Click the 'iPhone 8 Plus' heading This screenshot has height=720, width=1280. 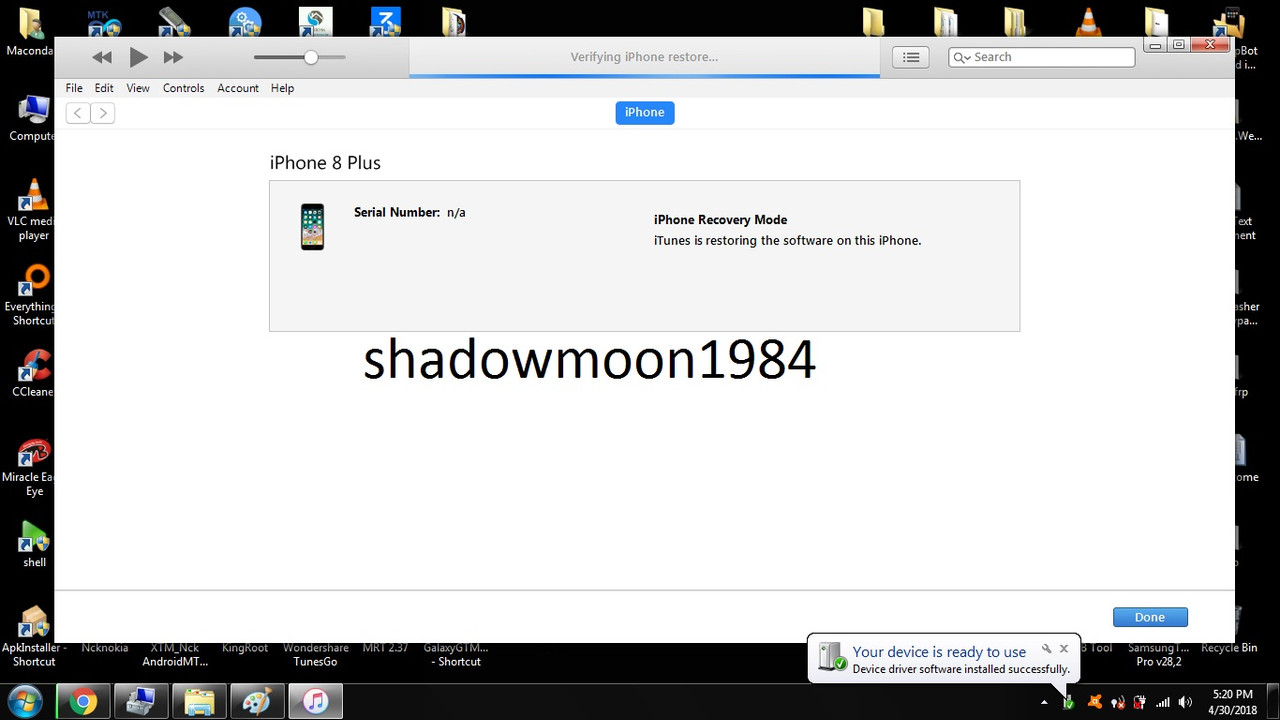click(325, 163)
